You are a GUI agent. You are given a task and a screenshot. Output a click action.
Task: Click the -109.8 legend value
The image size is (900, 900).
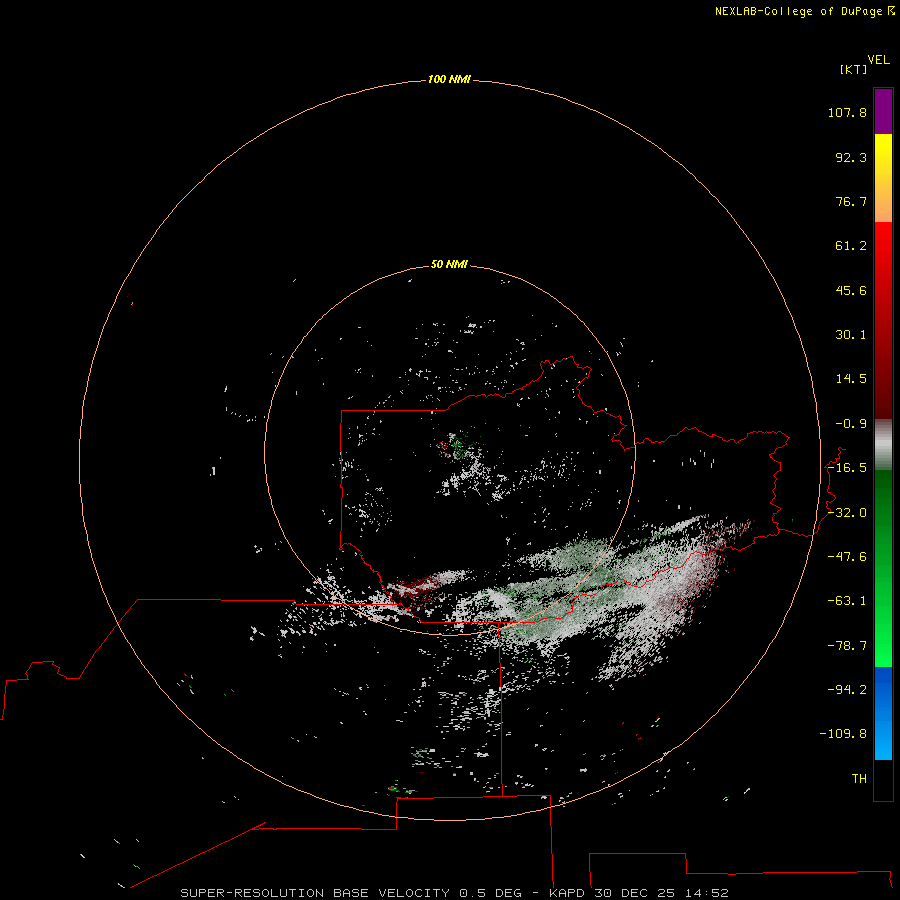pyautogui.click(x=843, y=734)
